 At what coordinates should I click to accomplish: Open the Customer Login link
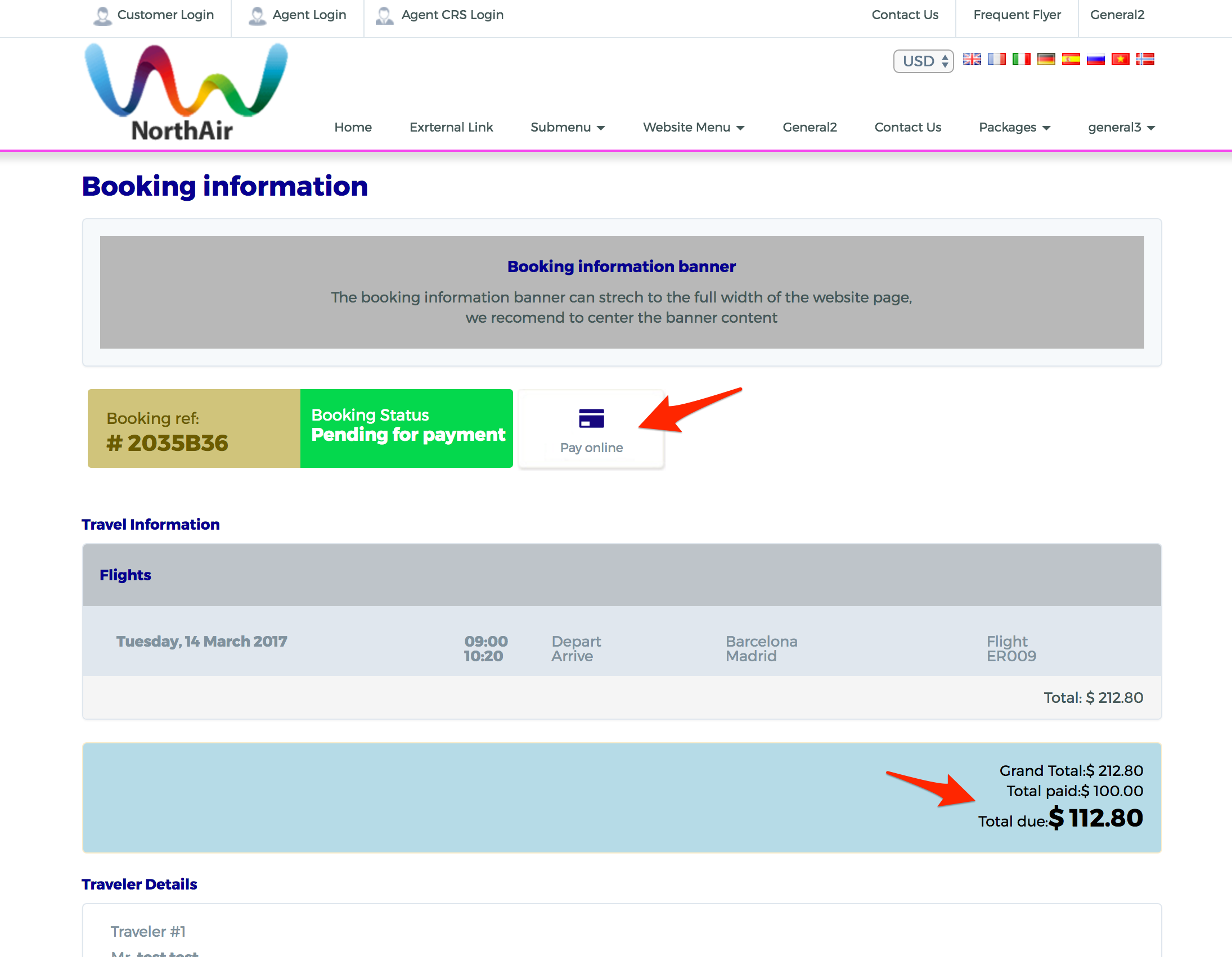pos(154,15)
